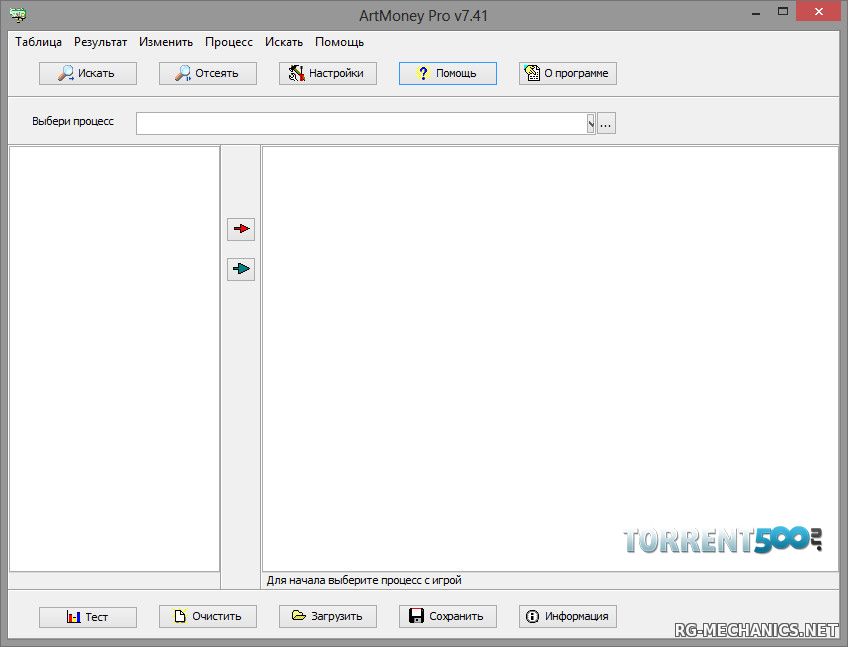Click inside the process selection field

360,123
